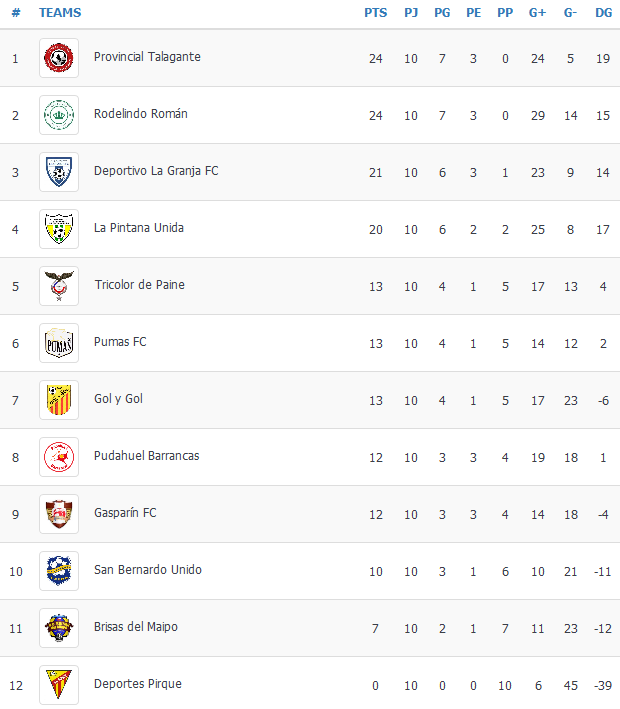
Task: Sort table by PTS column header
Action: pos(376,13)
